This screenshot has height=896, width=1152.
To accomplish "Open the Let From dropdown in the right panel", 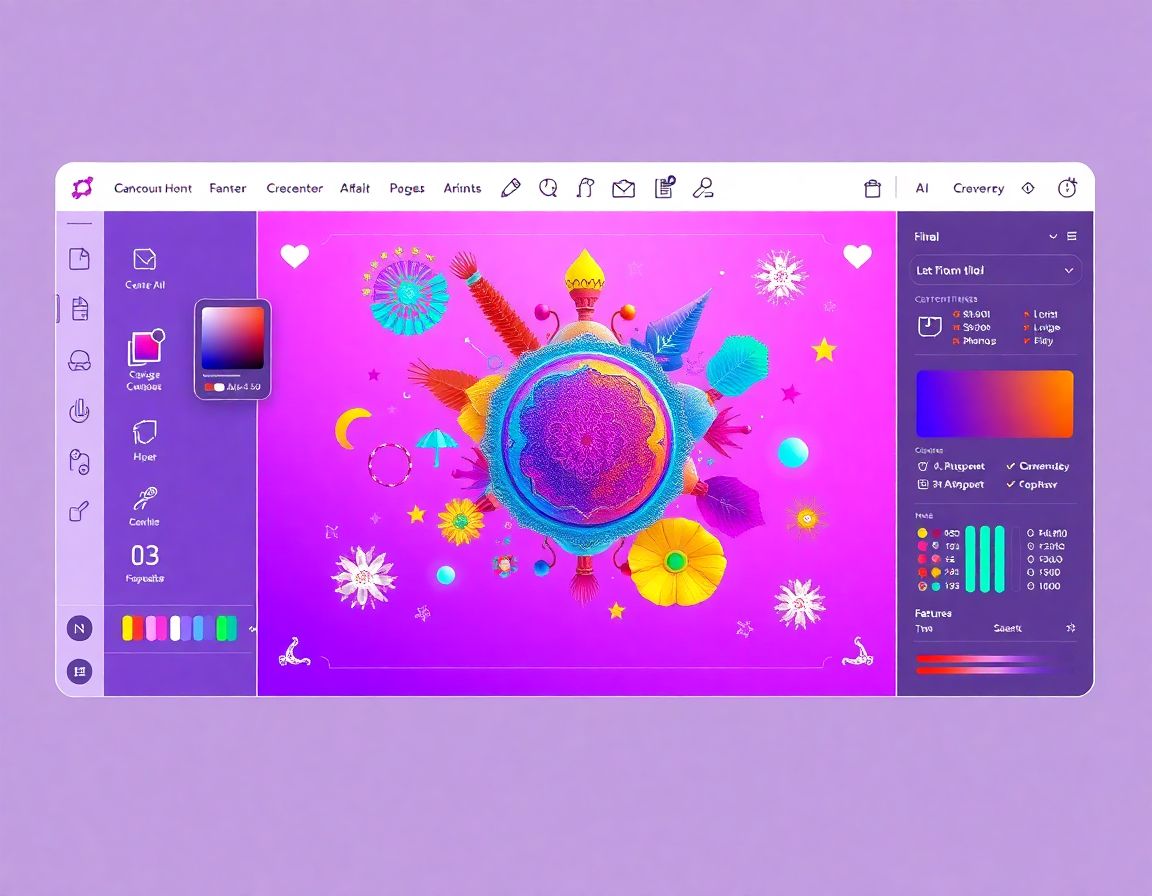I will pos(994,270).
